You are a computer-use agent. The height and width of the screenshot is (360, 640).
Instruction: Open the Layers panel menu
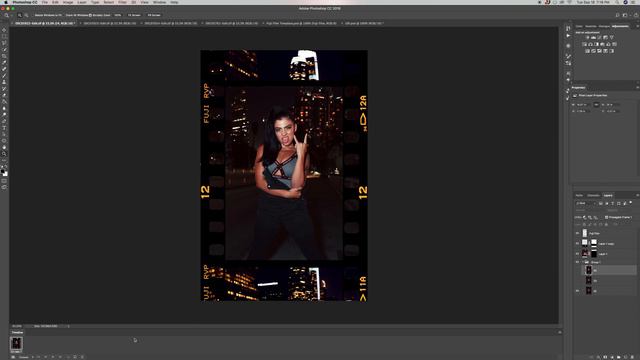(x=637, y=196)
